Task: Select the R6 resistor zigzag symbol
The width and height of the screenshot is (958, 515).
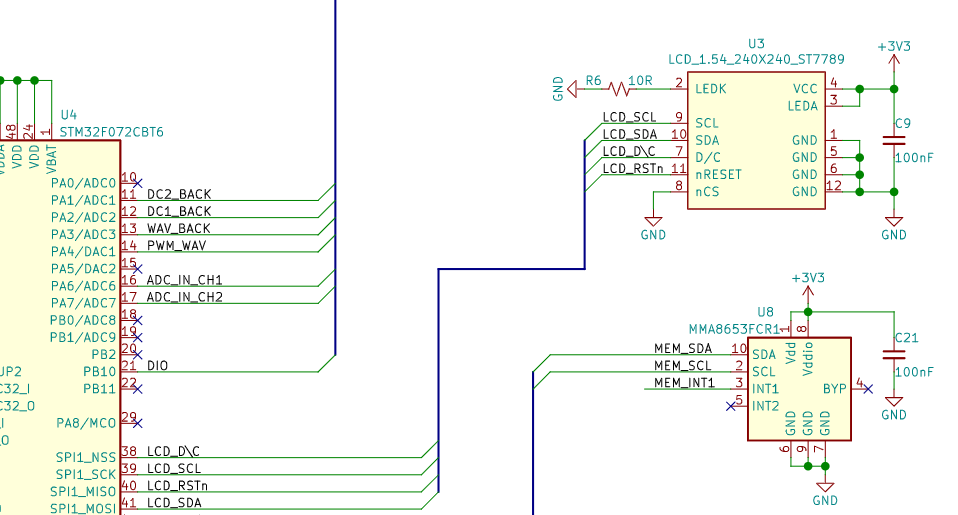Action: 619,89
